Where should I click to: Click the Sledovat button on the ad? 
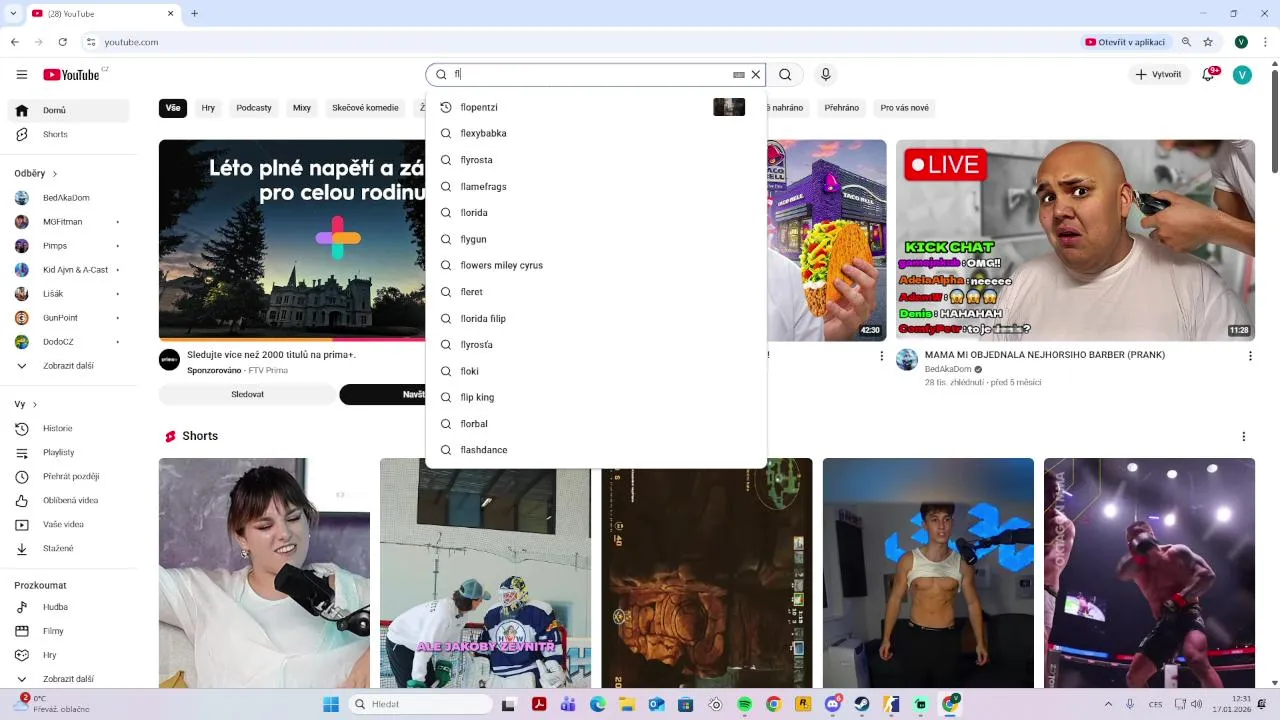247,394
